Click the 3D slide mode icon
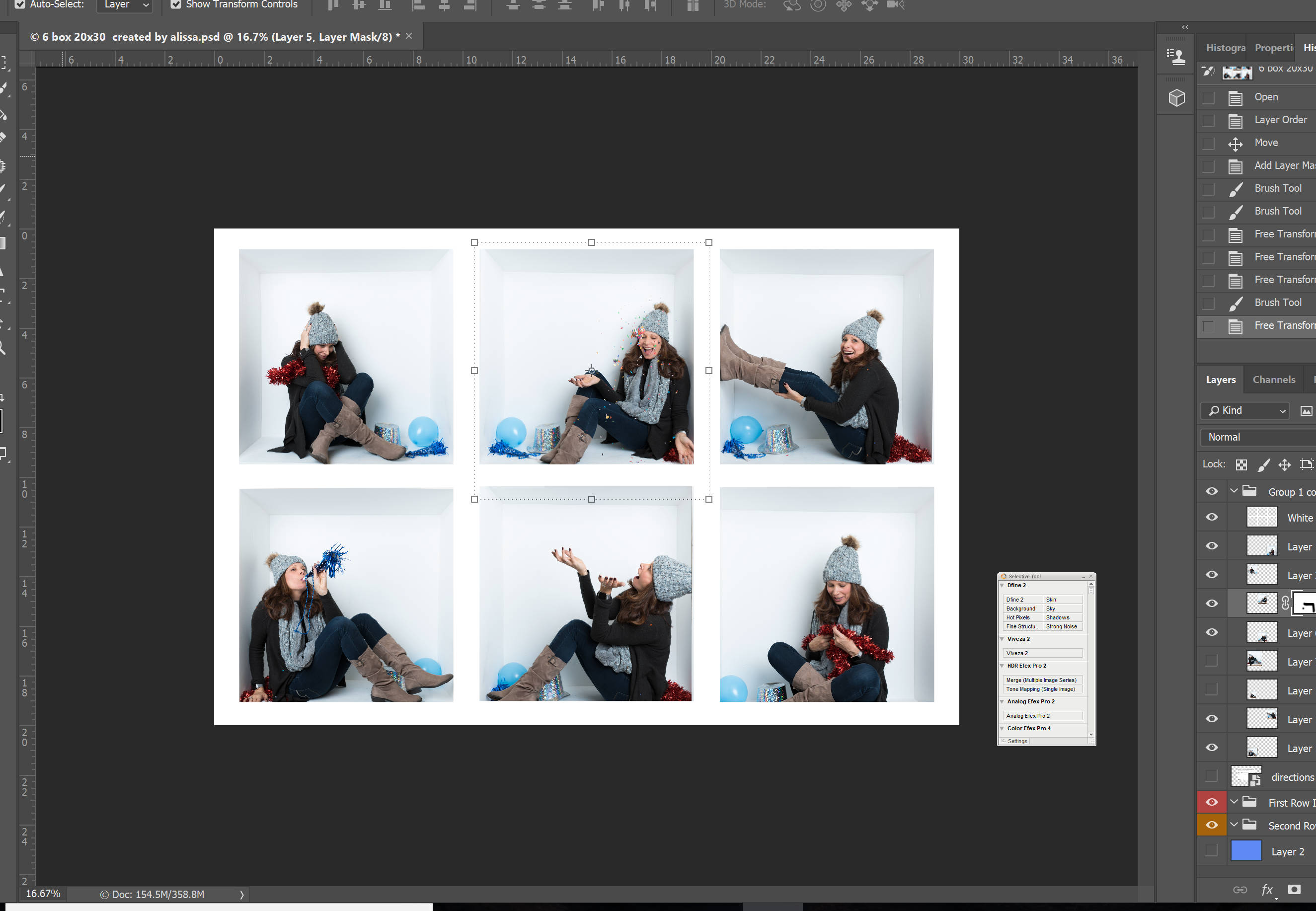The image size is (1316, 911). 869,5
